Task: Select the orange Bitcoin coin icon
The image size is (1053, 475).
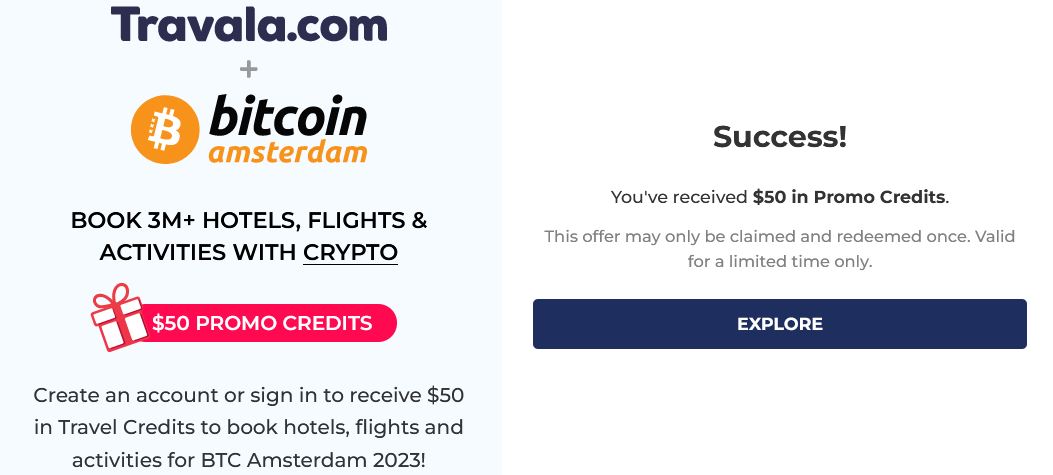Action: point(165,129)
